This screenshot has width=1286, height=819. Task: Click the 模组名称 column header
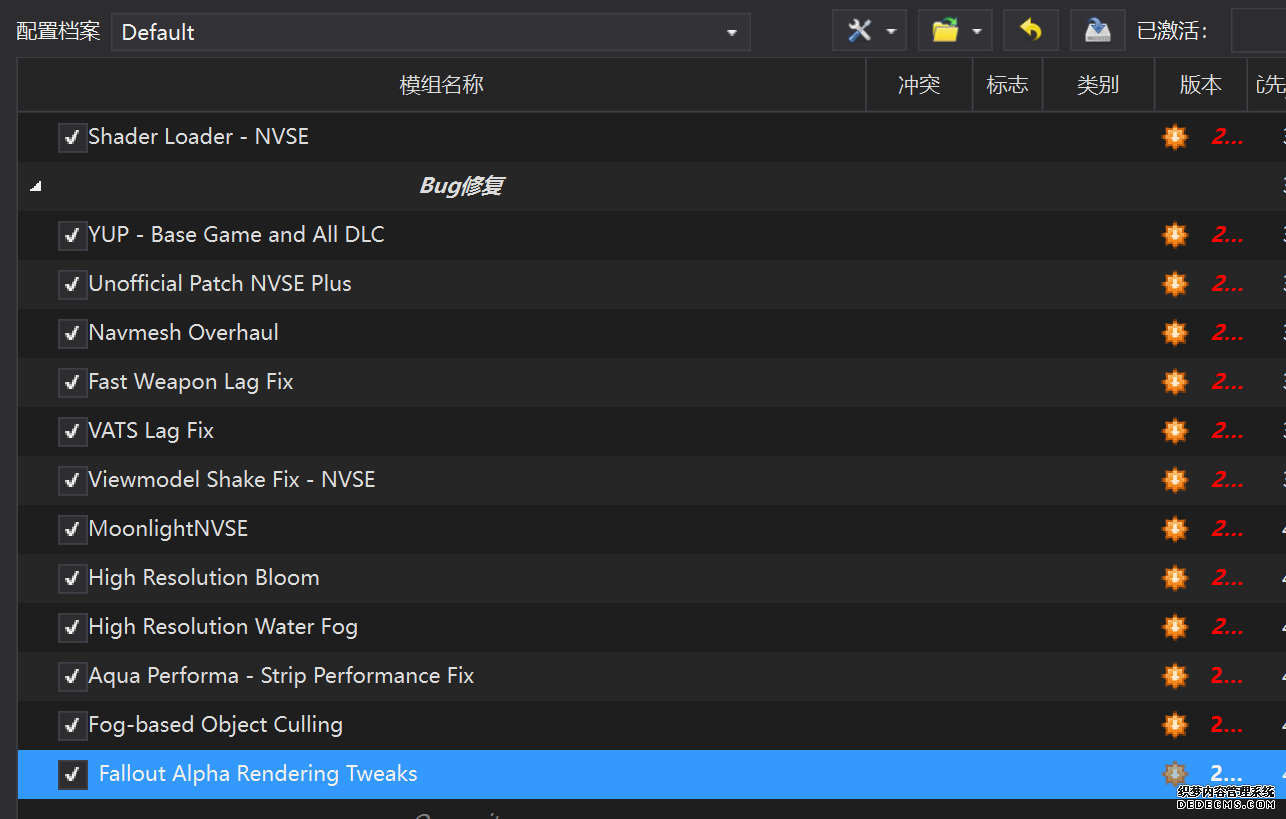pos(441,85)
